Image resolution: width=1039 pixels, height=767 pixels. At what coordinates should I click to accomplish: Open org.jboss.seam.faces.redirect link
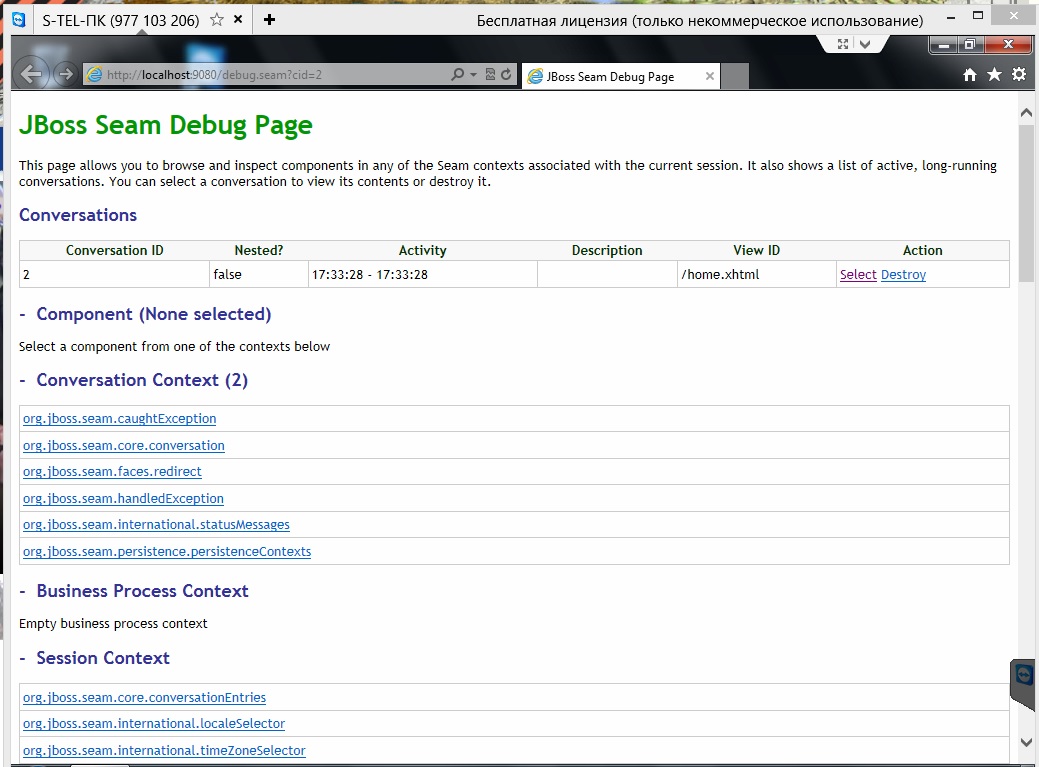pos(112,472)
